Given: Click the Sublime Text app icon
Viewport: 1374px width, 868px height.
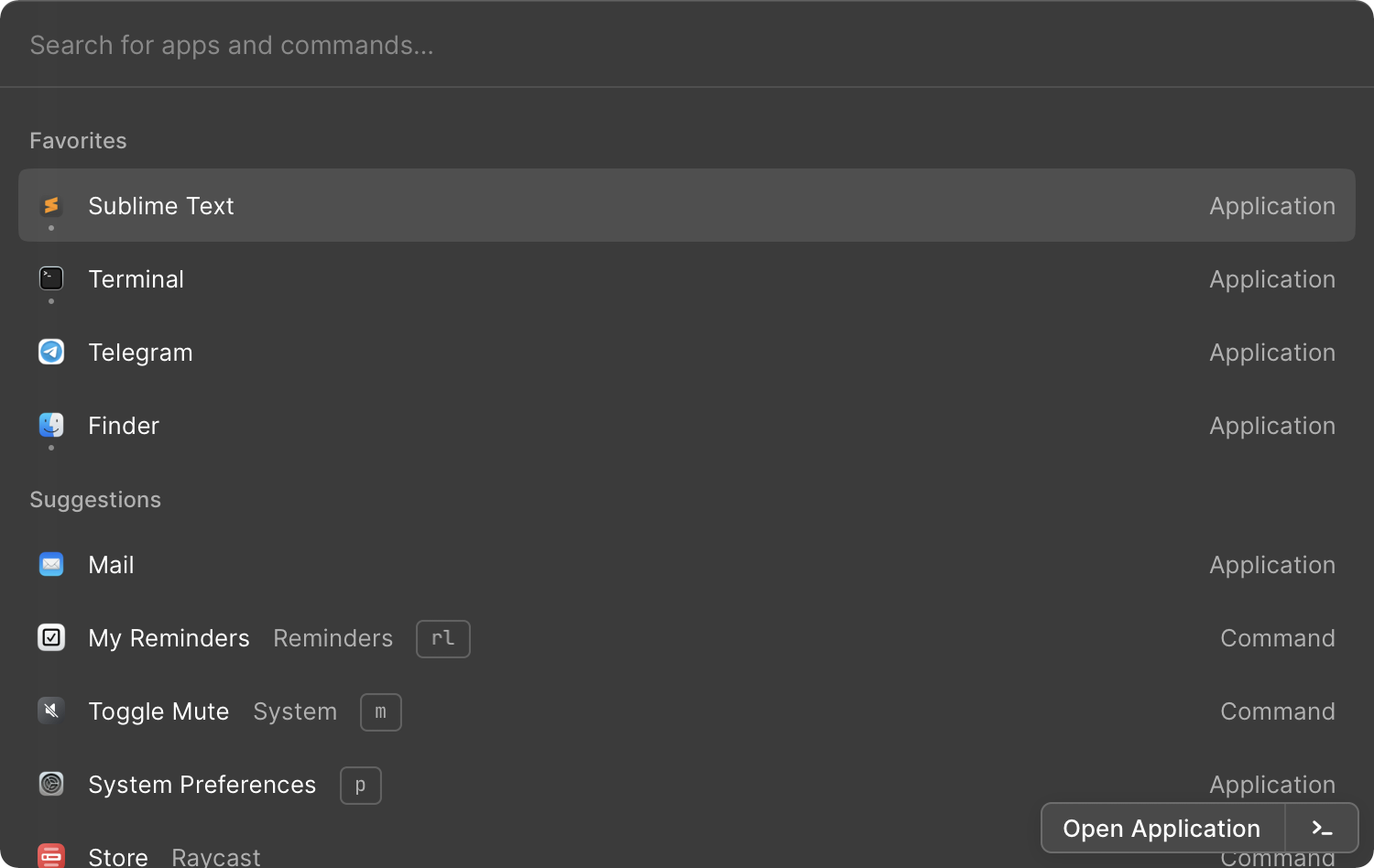Looking at the screenshot, I should click(51, 205).
